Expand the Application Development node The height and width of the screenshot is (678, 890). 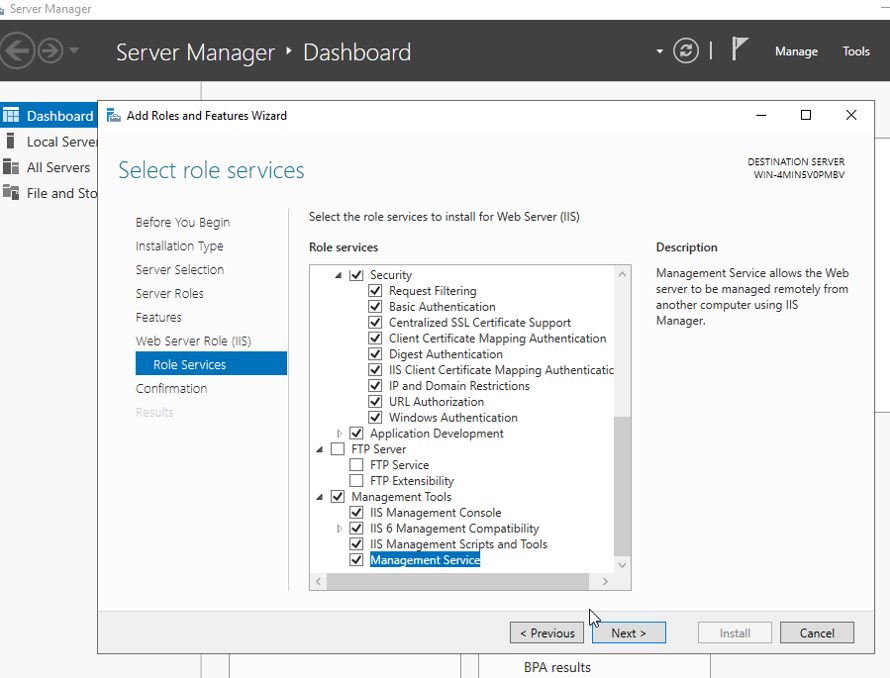[339, 433]
